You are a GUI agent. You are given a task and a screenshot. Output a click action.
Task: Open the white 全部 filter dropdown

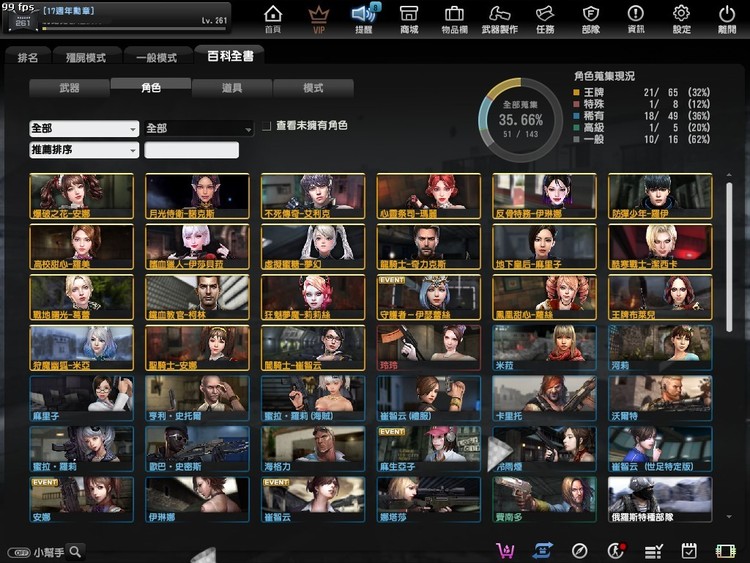click(x=84, y=129)
